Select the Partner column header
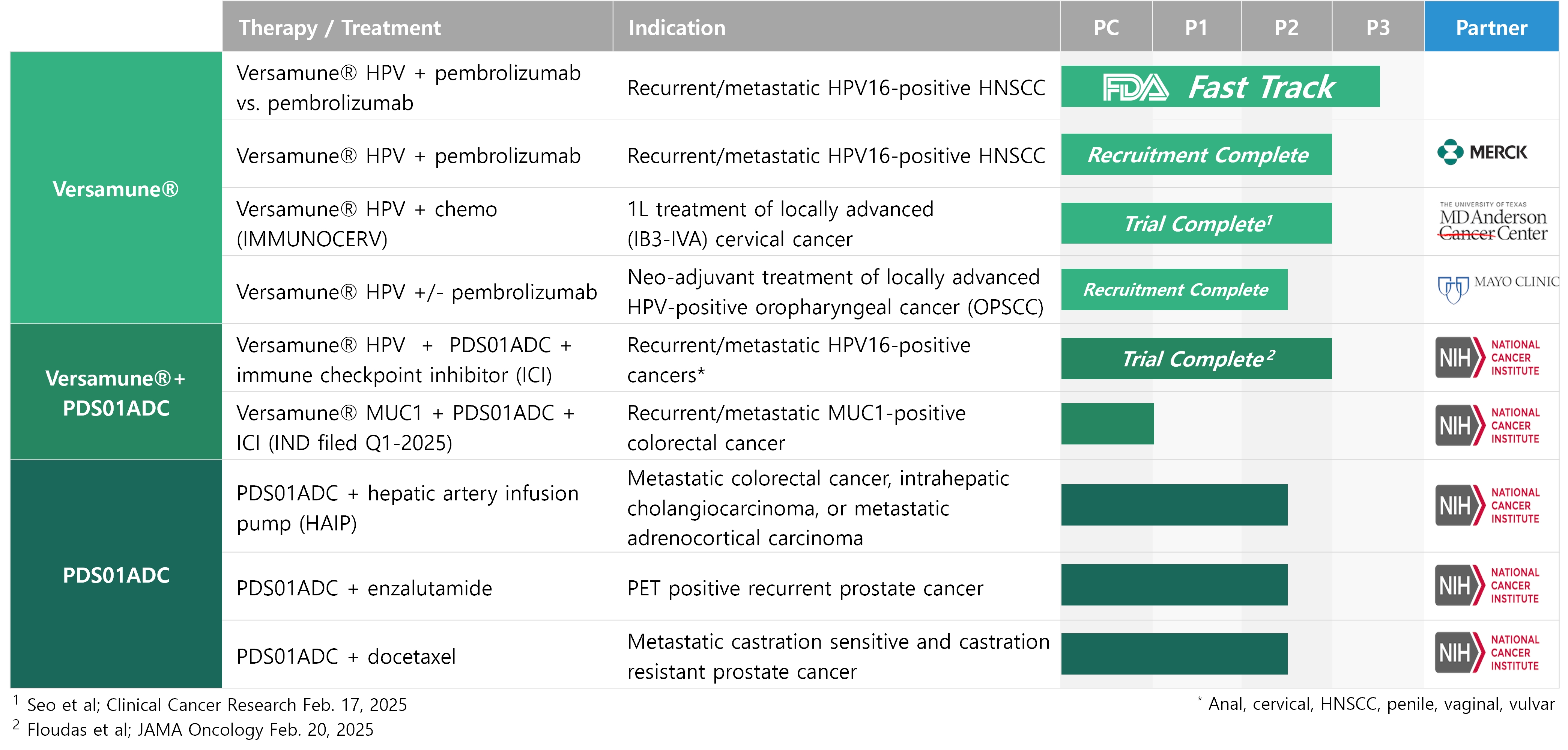 click(1491, 27)
